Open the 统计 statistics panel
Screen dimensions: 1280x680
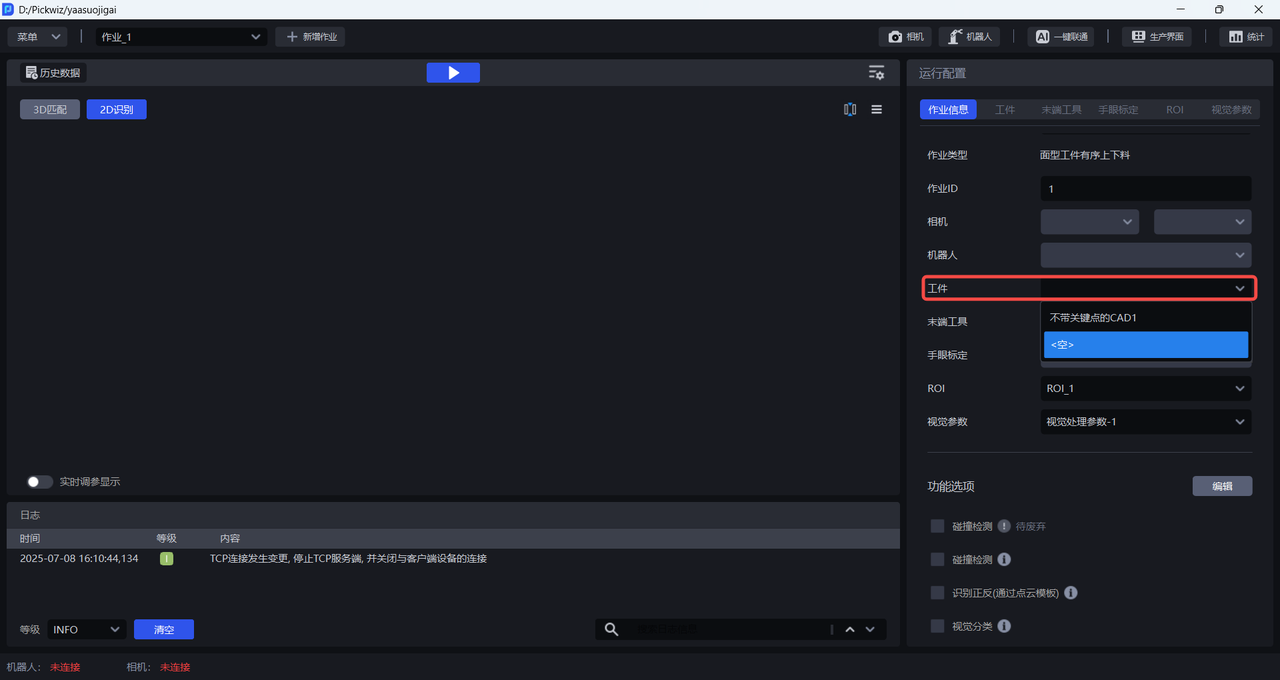click(x=1246, y=37)
